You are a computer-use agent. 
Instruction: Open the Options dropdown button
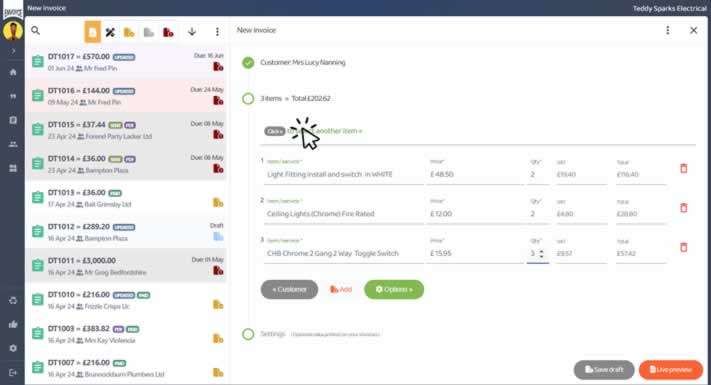pyautogui.click(x=394, y=289)
